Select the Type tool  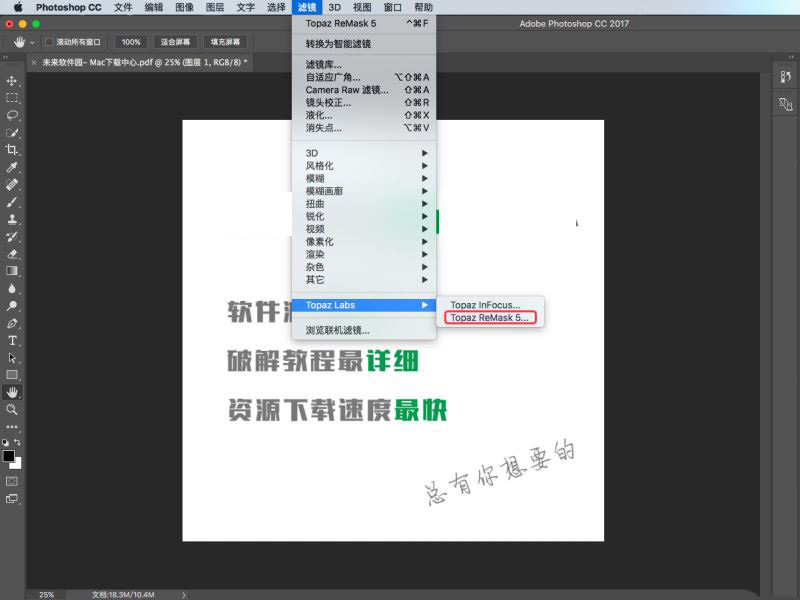tap(12, 340)
